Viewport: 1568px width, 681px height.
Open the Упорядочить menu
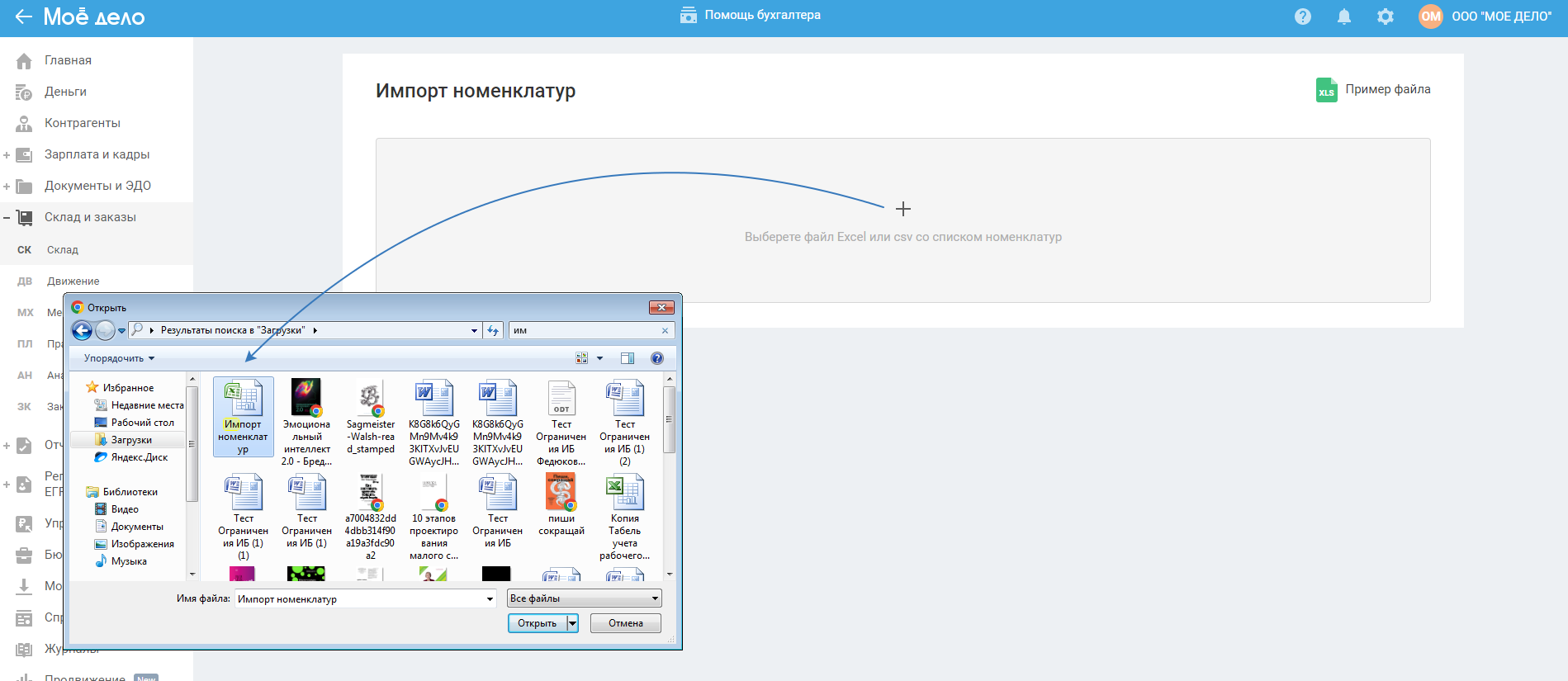(x=119, y=358)
